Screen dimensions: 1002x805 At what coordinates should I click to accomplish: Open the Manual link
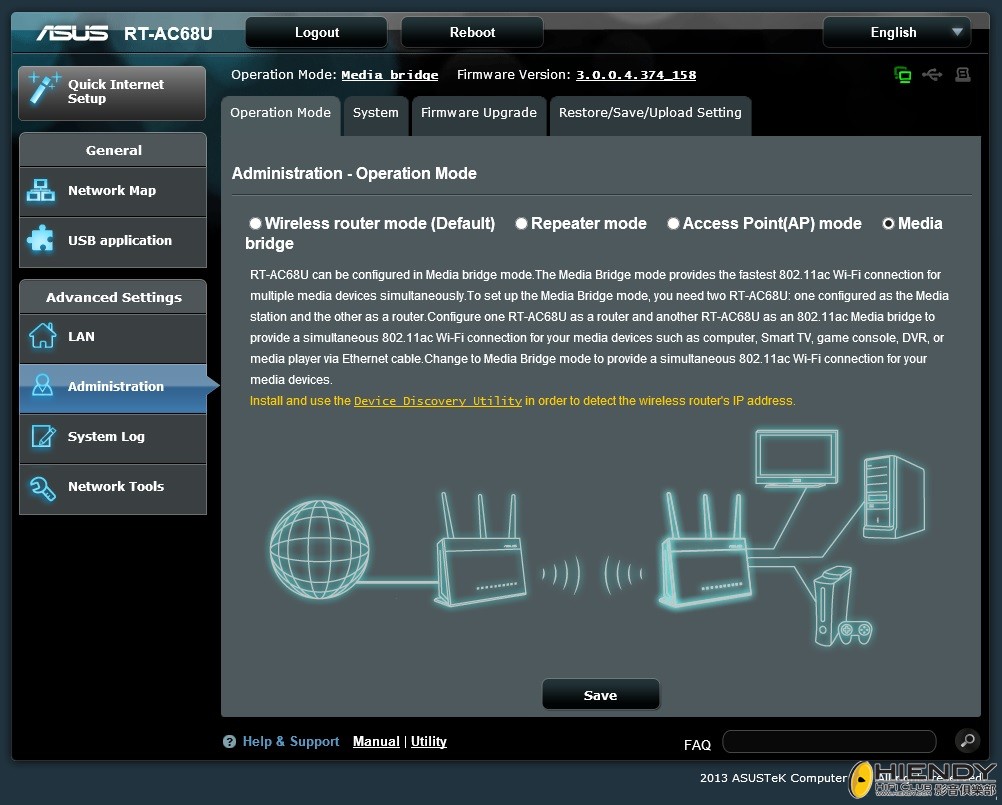[x=376, y=742]
